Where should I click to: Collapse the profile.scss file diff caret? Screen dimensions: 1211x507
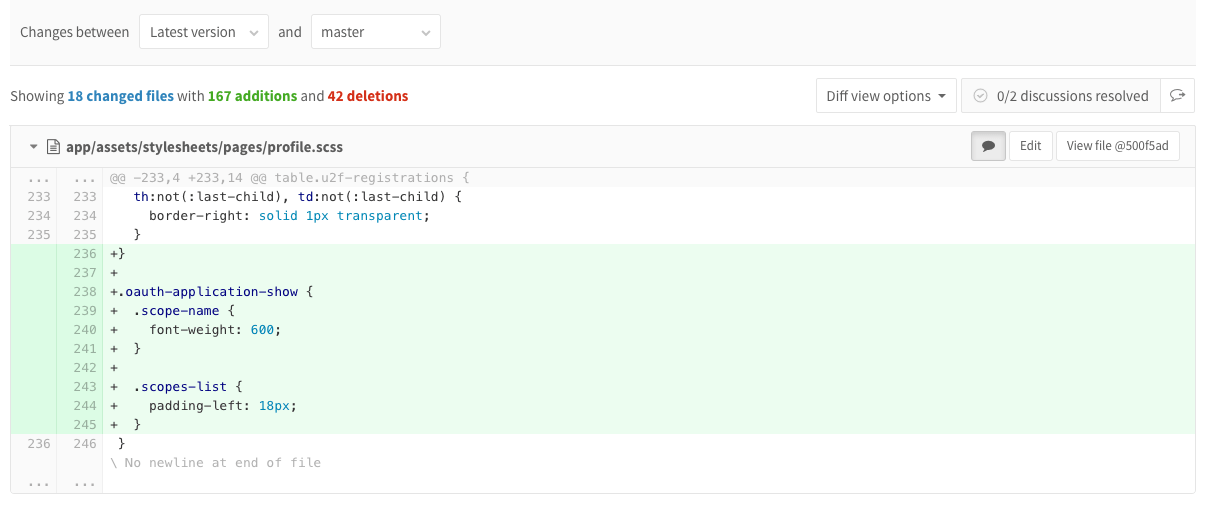point(33,147)
